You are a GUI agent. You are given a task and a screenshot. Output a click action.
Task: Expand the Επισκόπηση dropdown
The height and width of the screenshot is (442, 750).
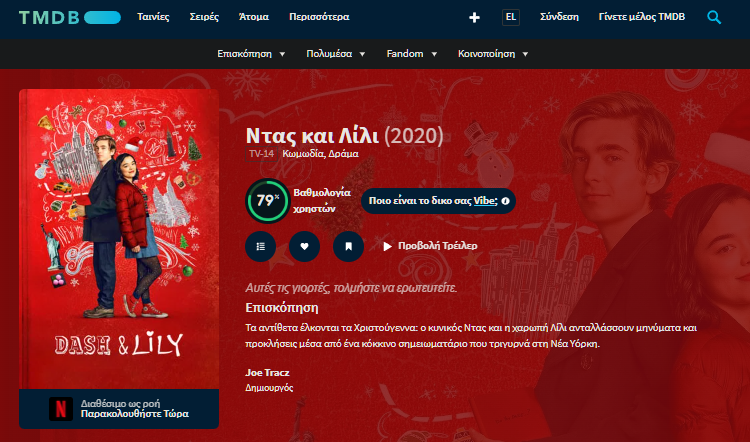click(251, 54)
